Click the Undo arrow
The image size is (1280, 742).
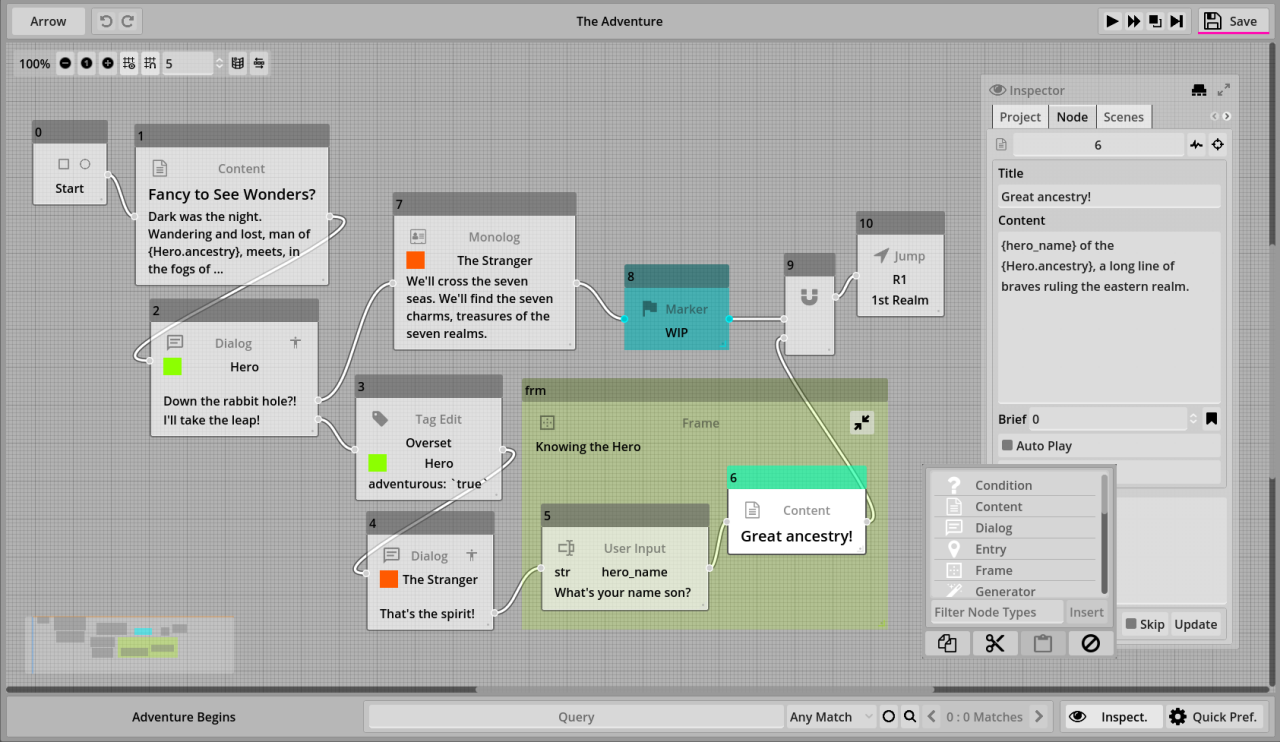pyautogui.click(x=106, y=21)
